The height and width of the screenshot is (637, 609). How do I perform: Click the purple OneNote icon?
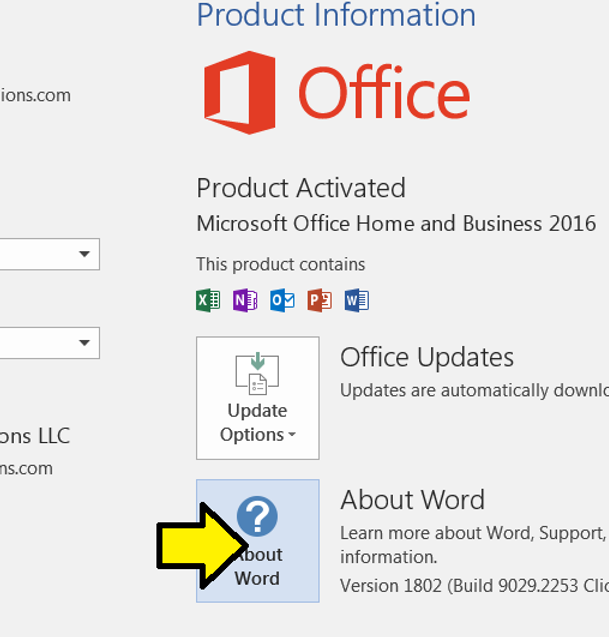245,300
